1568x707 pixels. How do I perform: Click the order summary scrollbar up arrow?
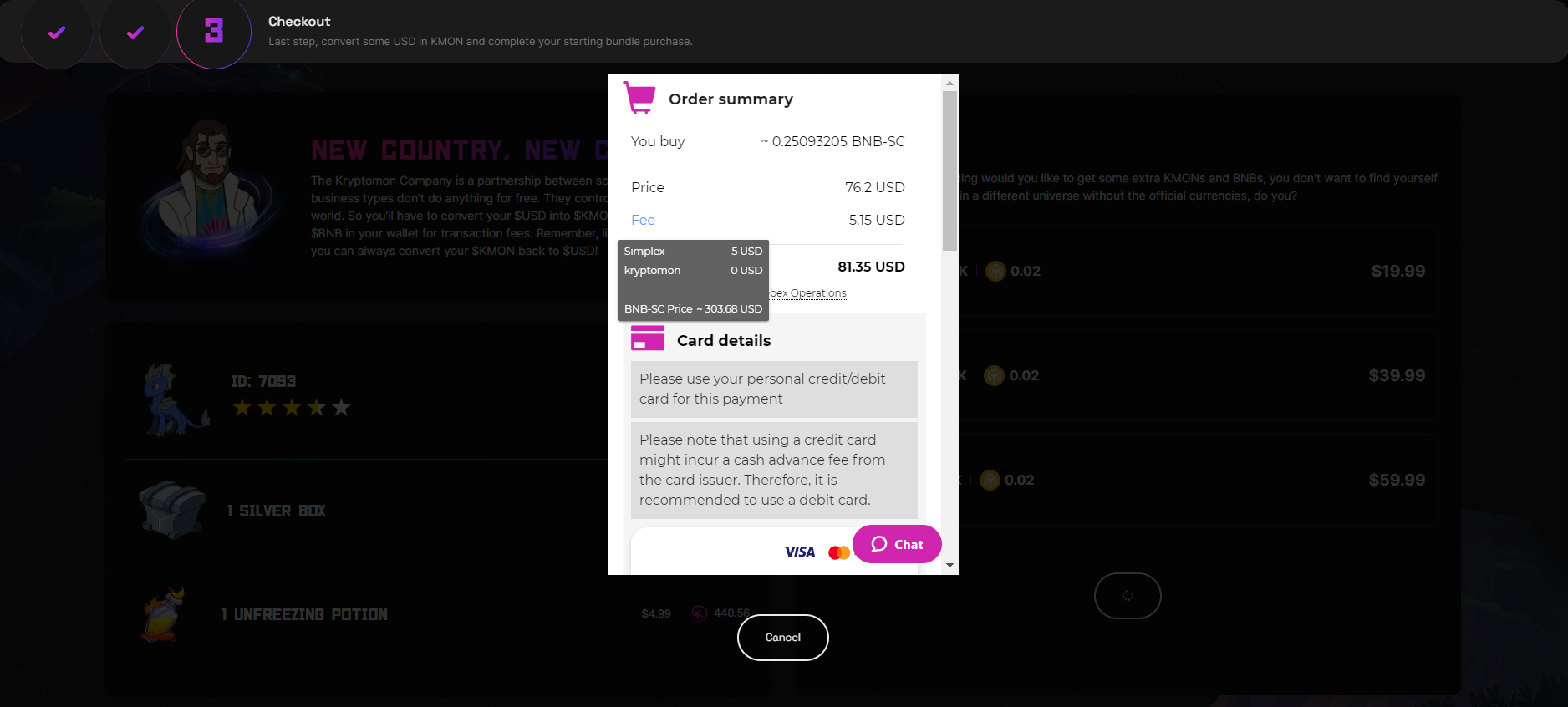tap(949, 83)
